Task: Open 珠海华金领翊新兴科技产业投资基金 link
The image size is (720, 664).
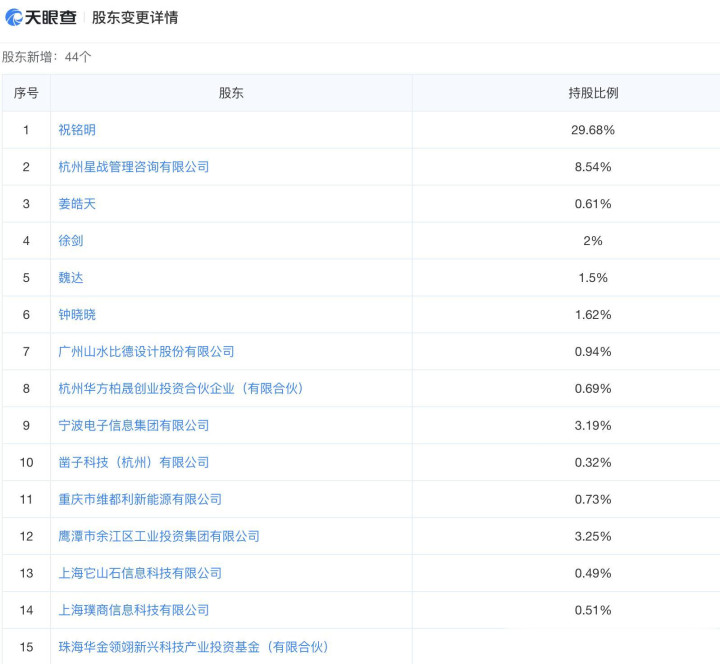Action: 193,647
